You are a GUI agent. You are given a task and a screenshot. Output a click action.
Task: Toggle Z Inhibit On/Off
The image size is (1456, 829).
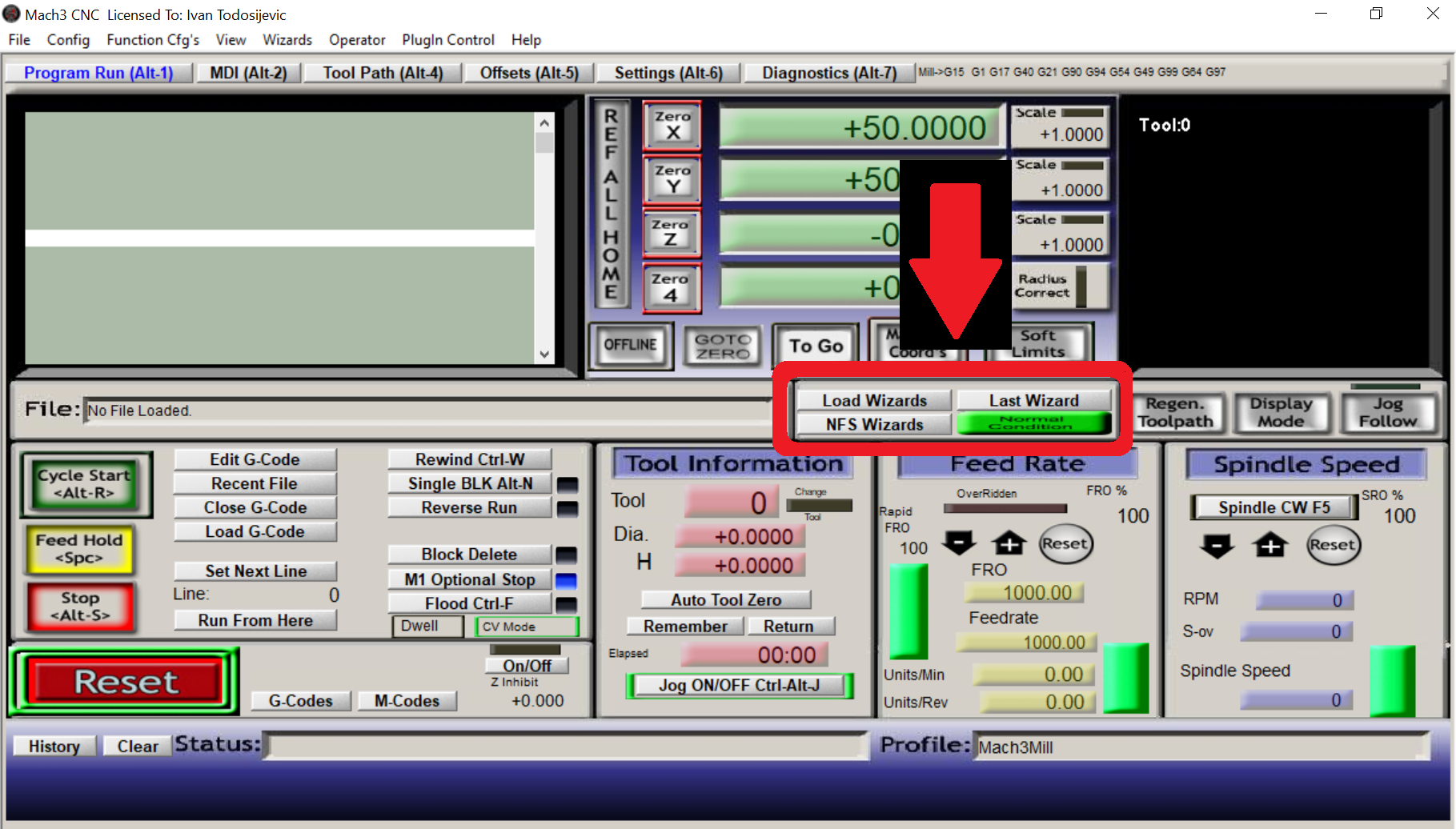[527, 666]
